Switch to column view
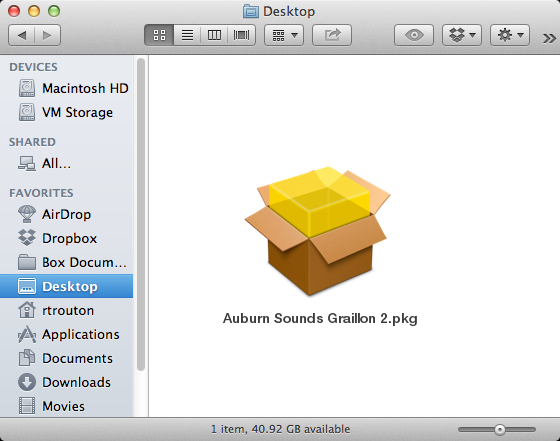 coord(214,35)
